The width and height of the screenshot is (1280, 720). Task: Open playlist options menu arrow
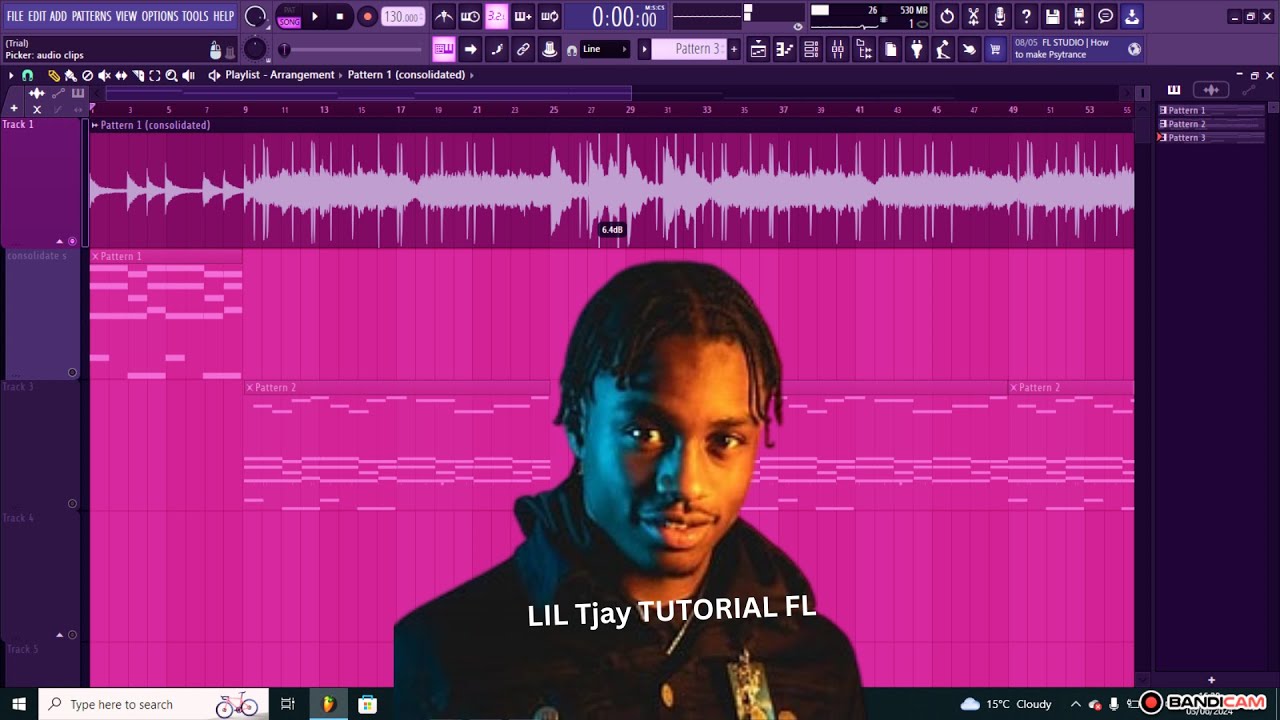[10, 75]
